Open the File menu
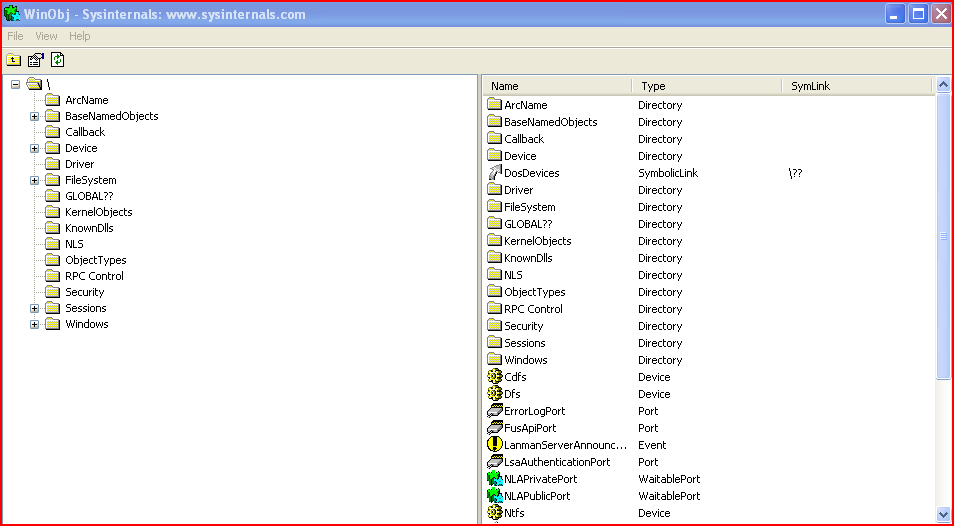This screenshot has width=954, height=526. 15,36
